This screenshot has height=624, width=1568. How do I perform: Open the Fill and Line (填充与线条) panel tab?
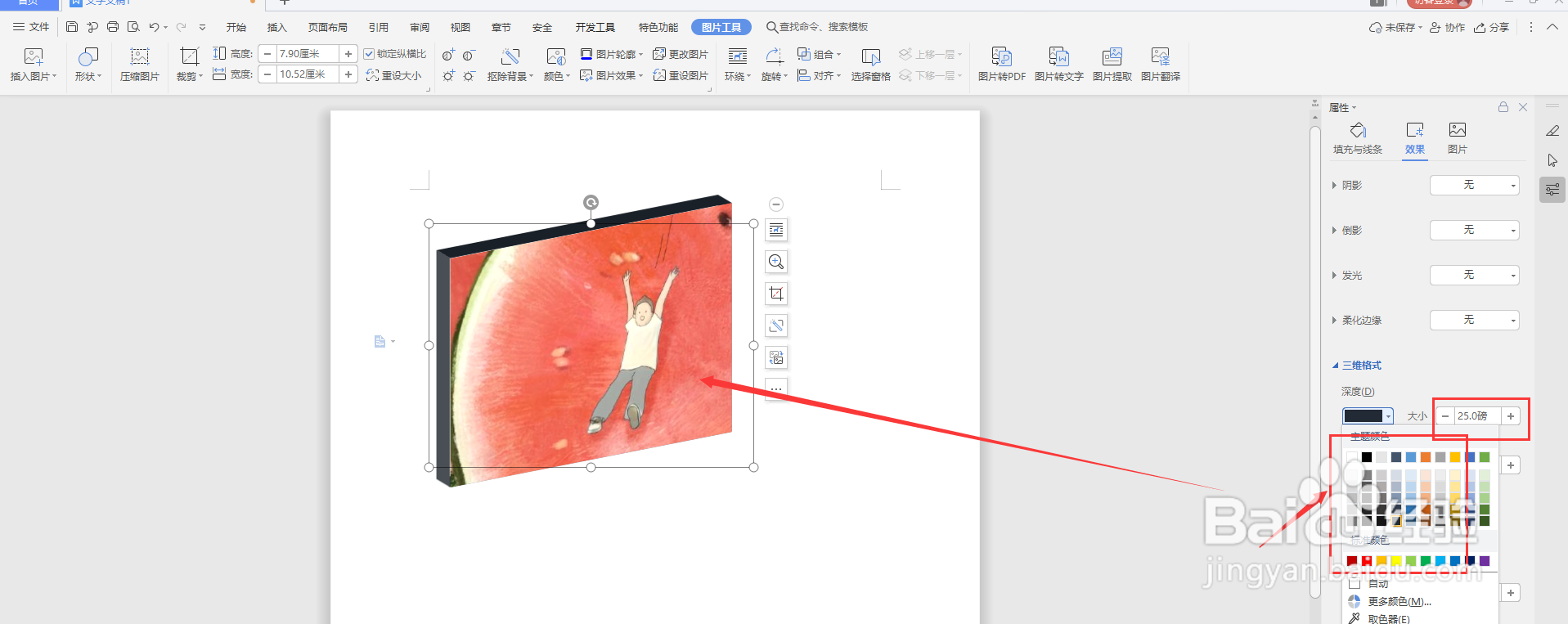[1358, 138]
